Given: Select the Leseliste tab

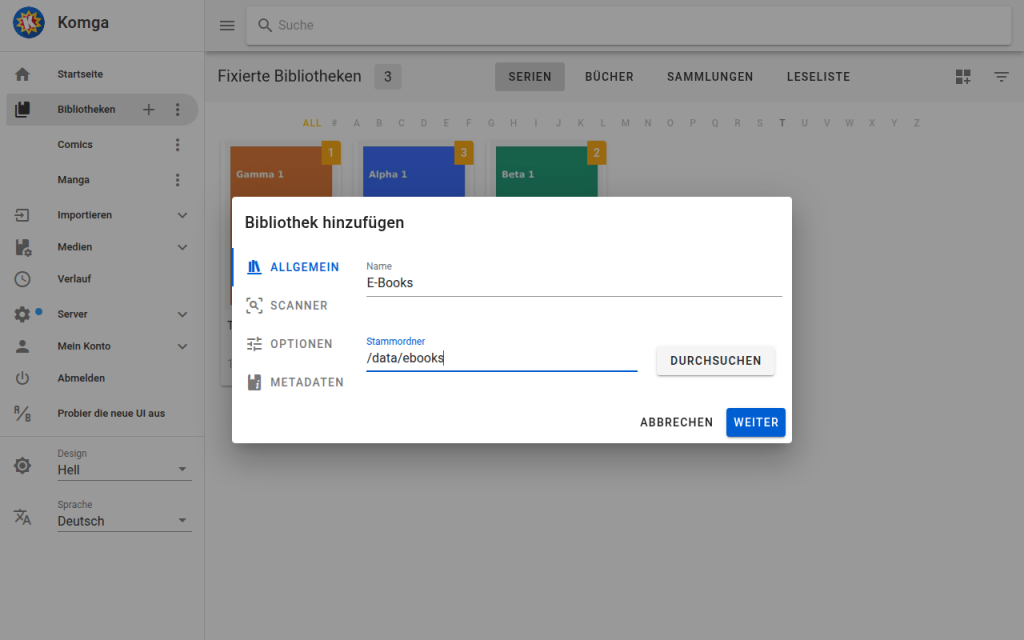Looking at the screenshot, I should tap(818, 77).
